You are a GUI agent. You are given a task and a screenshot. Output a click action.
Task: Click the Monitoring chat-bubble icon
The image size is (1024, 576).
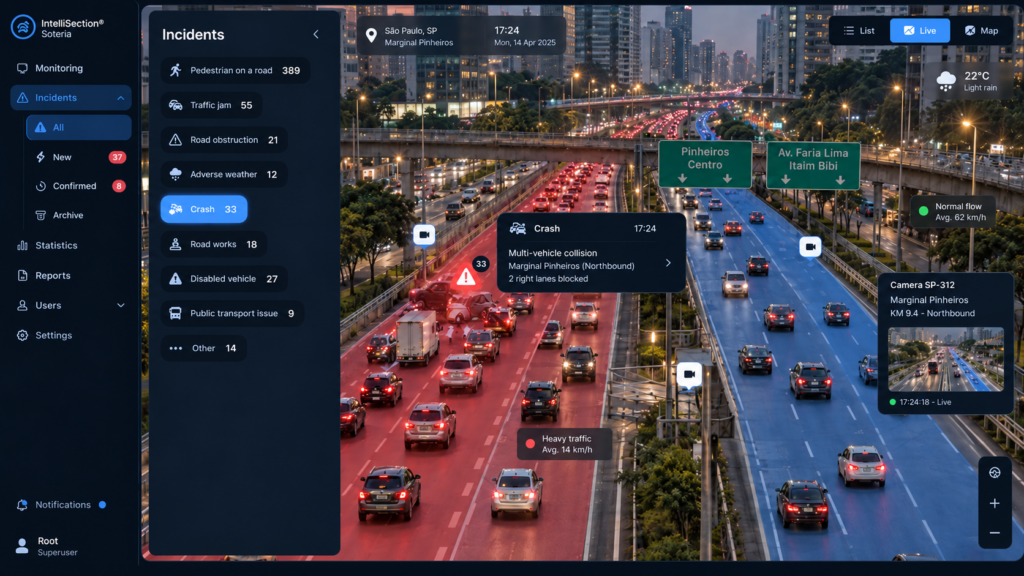point(22,68)
